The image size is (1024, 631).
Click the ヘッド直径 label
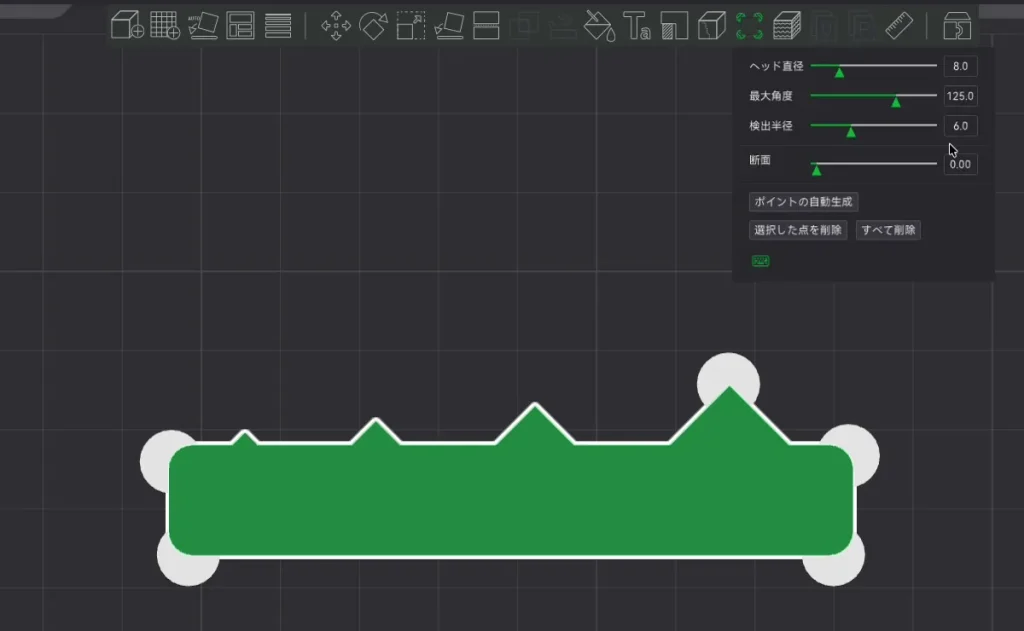pos(776,66)
